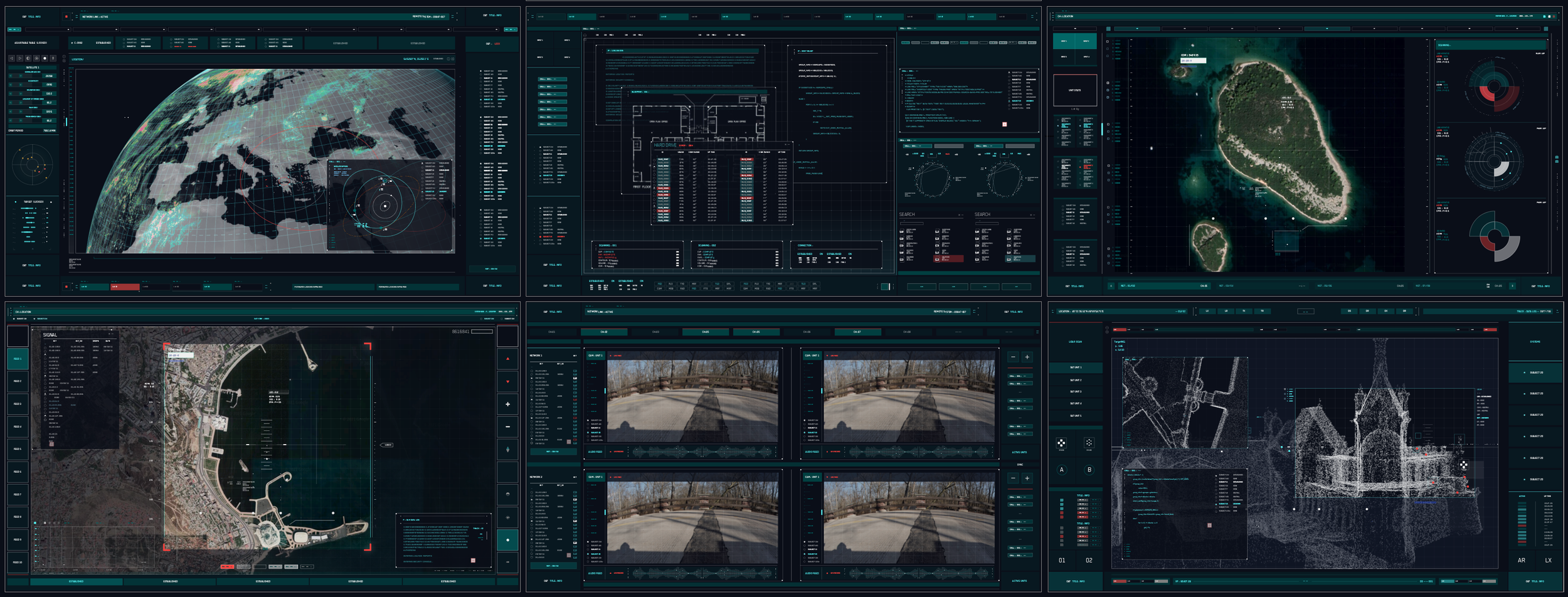Click the AR button in LIDAR panel
The width and height of the screenshot is (1568, 597).
pyautogui.click(x=1521, y=560)
